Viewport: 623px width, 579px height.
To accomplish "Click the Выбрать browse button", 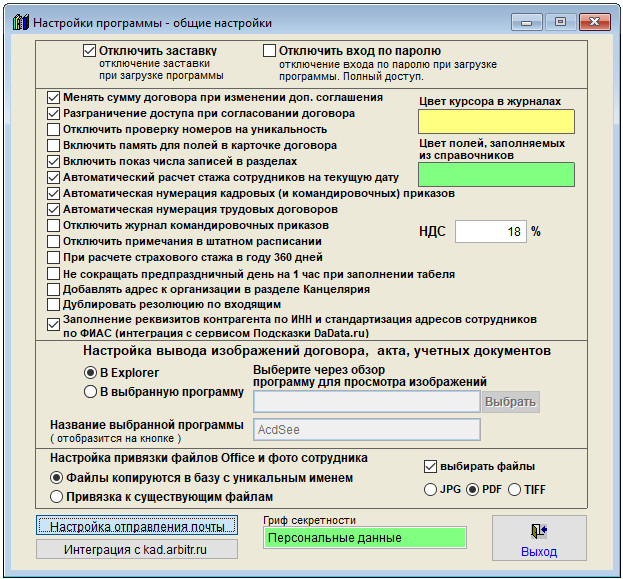I will click(511, 402).
